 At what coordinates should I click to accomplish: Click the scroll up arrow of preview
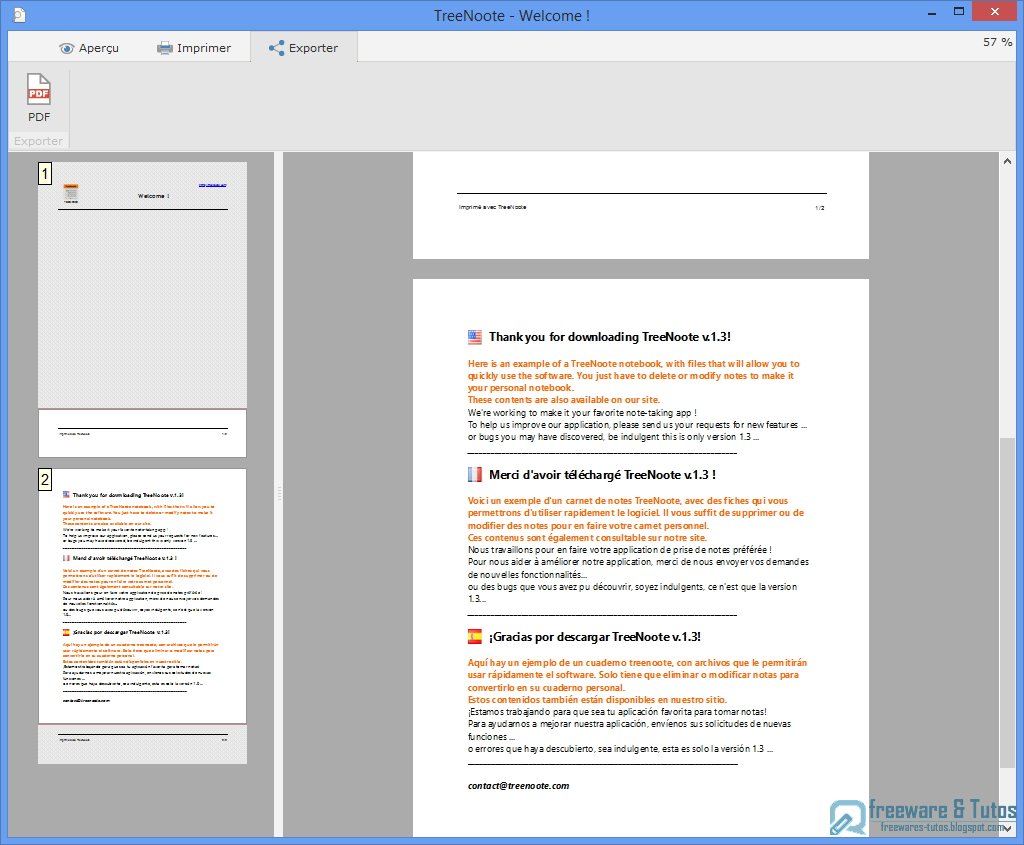click(1007, 161)
